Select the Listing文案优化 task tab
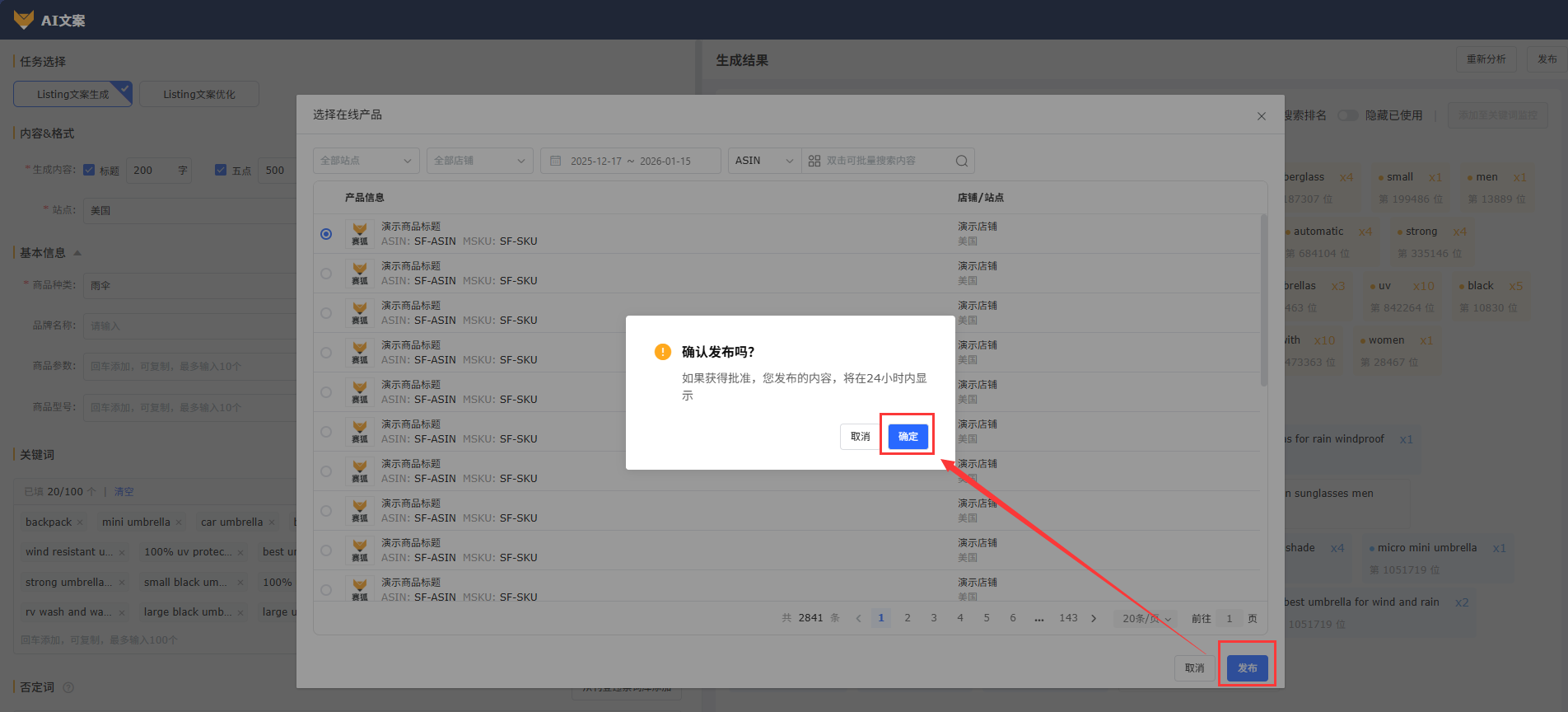Viewport: 1568px width, 712px height. point(199,94)
